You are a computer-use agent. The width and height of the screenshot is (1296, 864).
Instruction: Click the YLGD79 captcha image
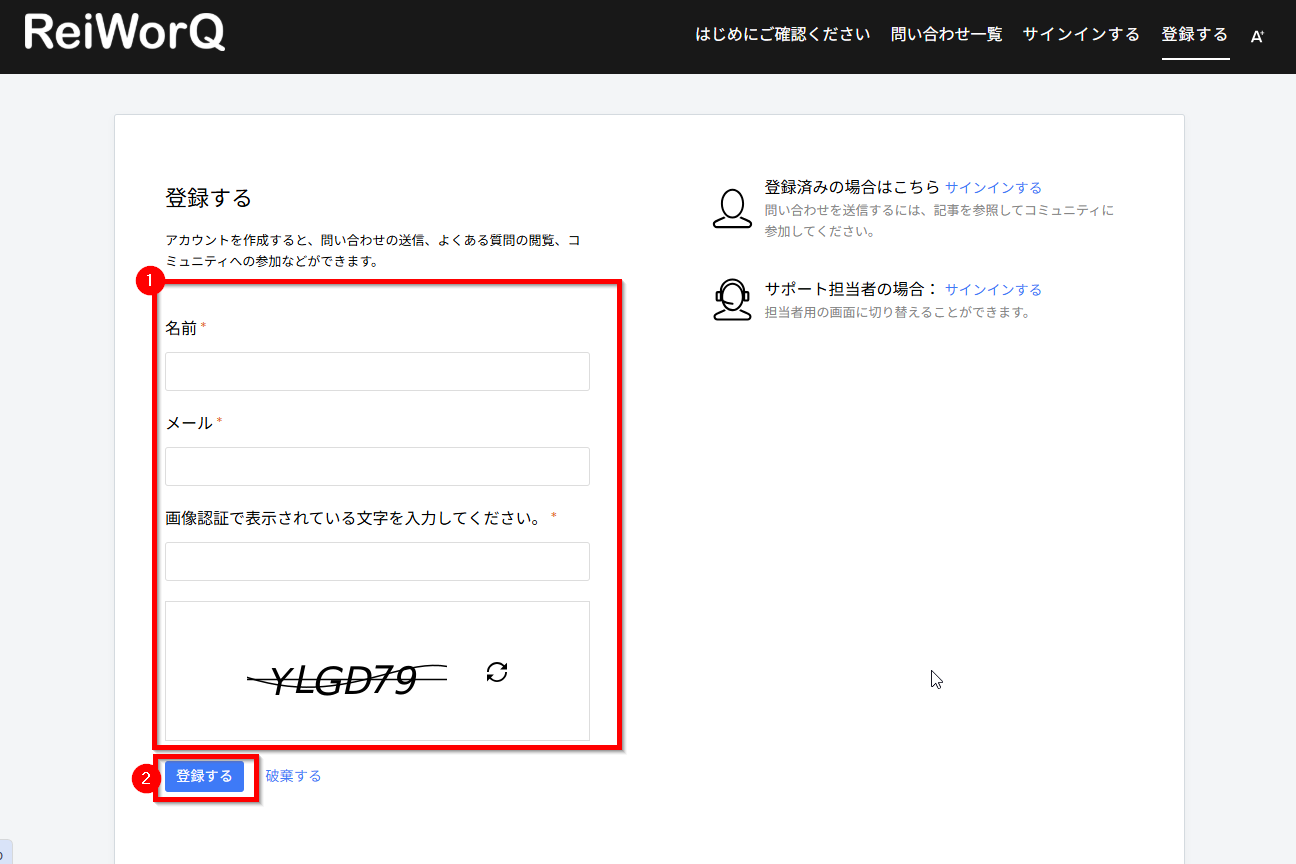tap(346, 680)
